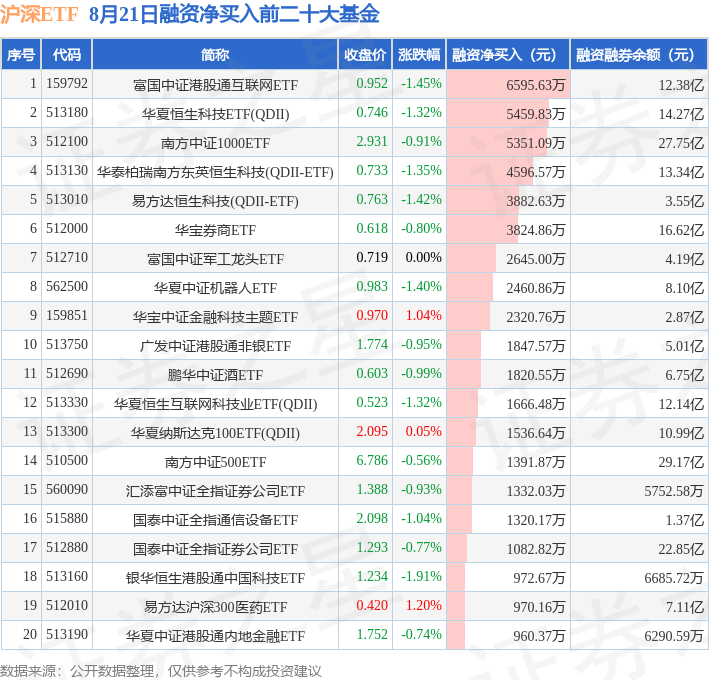Click balance value 29.17亿
This screenshot has height=680, width=709.
coord(681,462)
